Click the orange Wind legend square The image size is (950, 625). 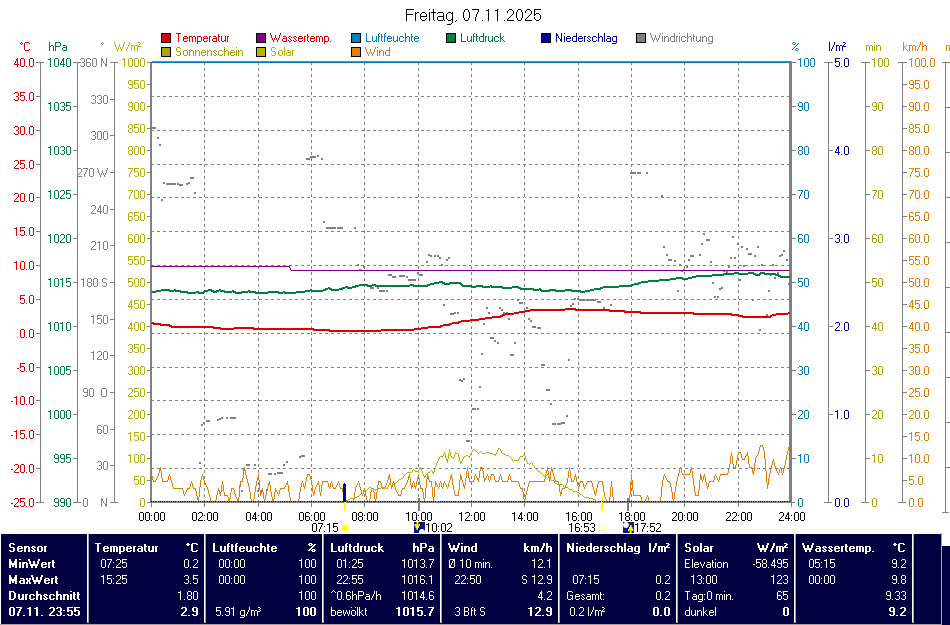[x=356, y=52]
